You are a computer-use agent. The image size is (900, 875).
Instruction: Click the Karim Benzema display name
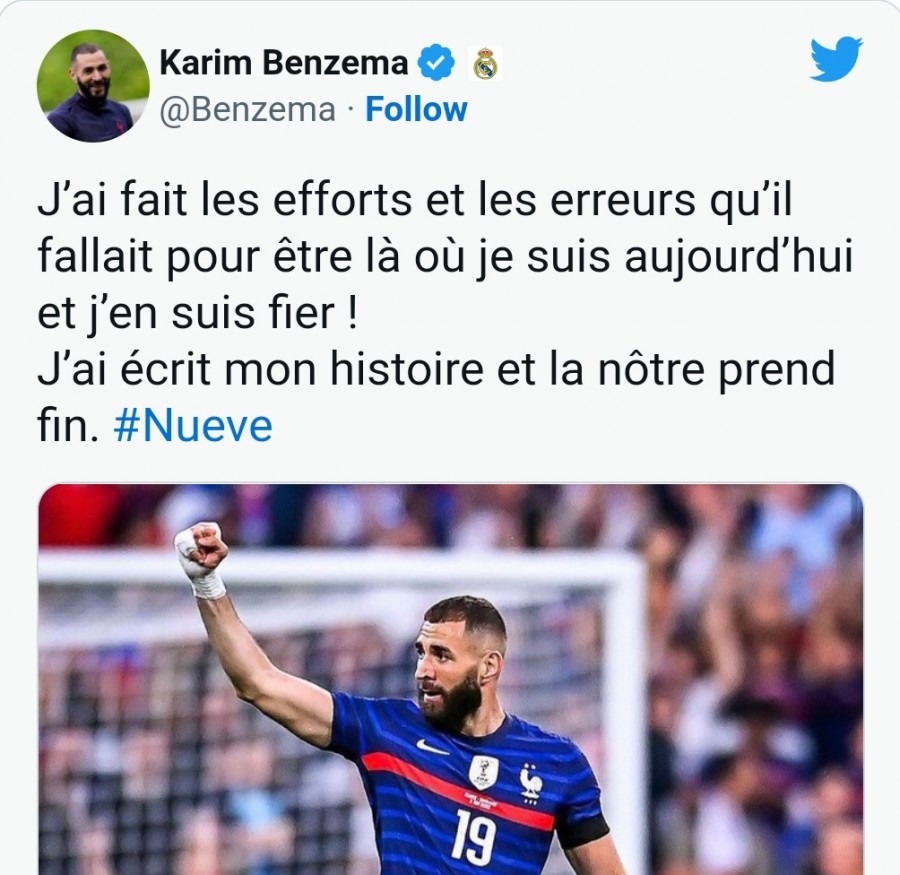point(284,62)
